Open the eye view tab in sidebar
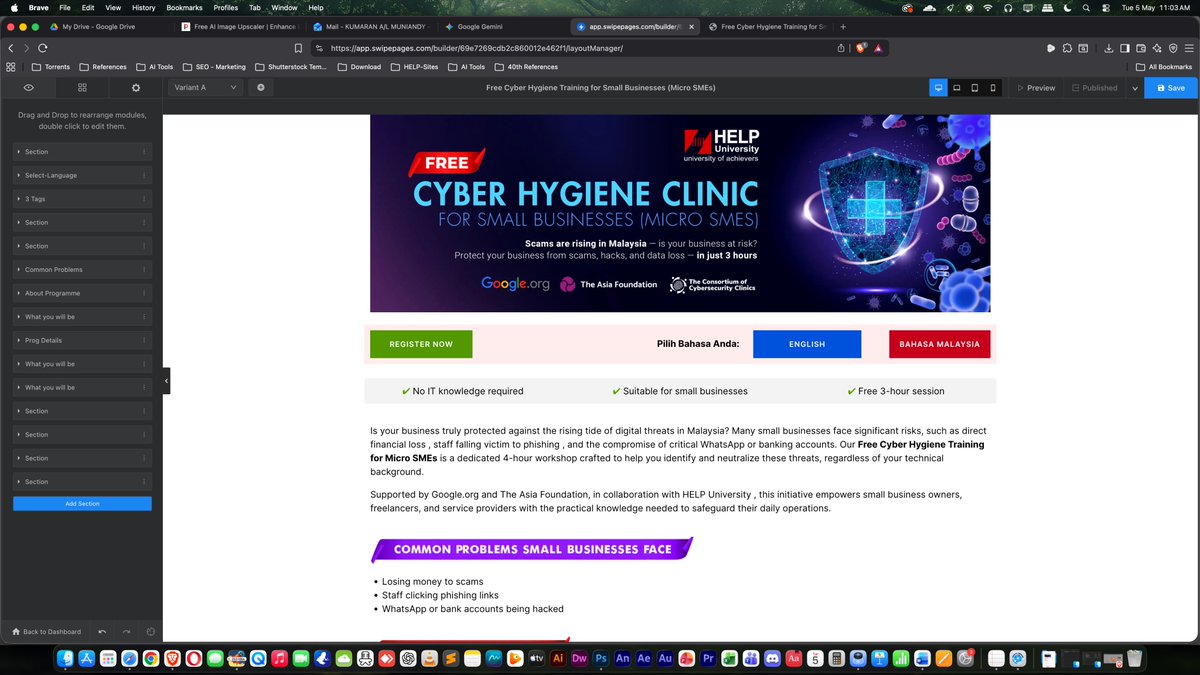 pos(29,88)
